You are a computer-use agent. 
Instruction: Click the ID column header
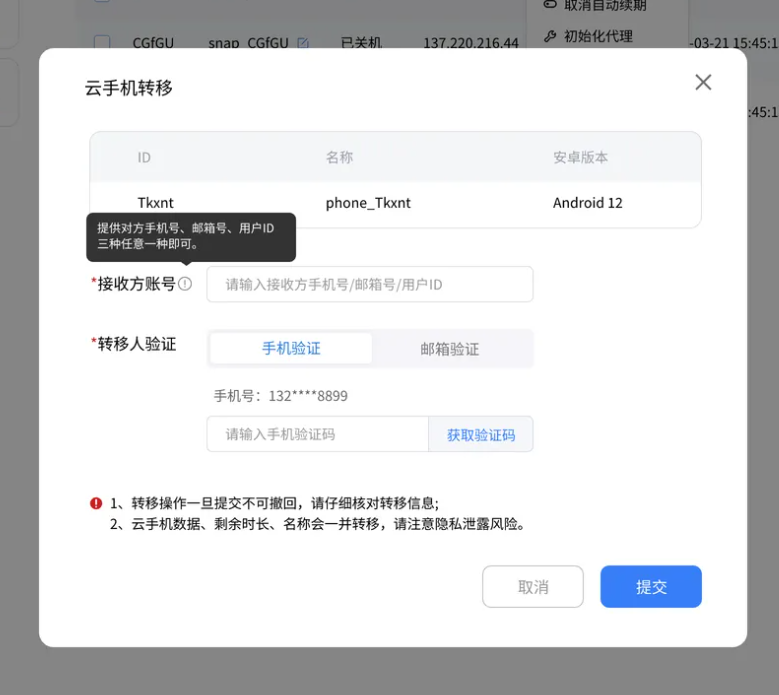[144, 157]
